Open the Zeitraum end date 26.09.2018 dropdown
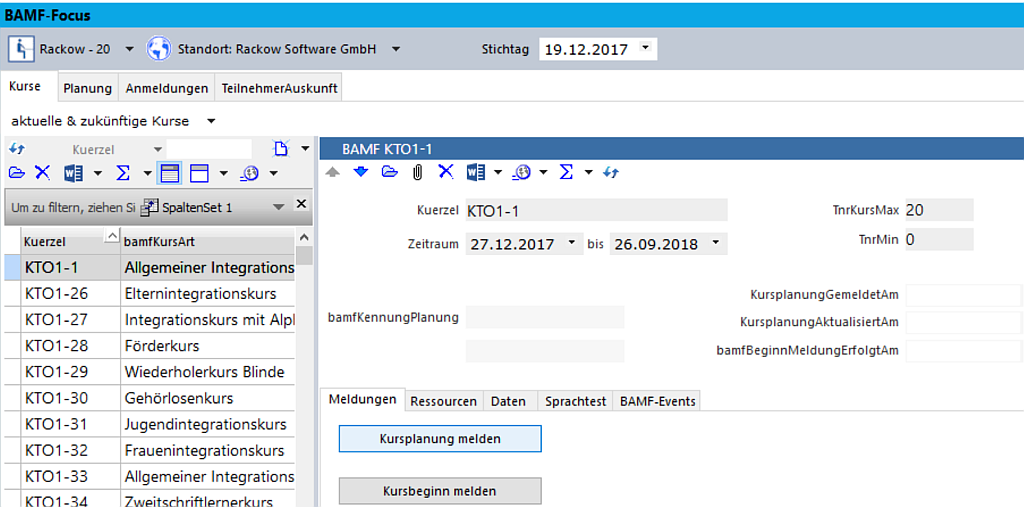Image resolution: width=1024 pixels, height=507 pixels. pyautogui.click(x=715, y=242)
